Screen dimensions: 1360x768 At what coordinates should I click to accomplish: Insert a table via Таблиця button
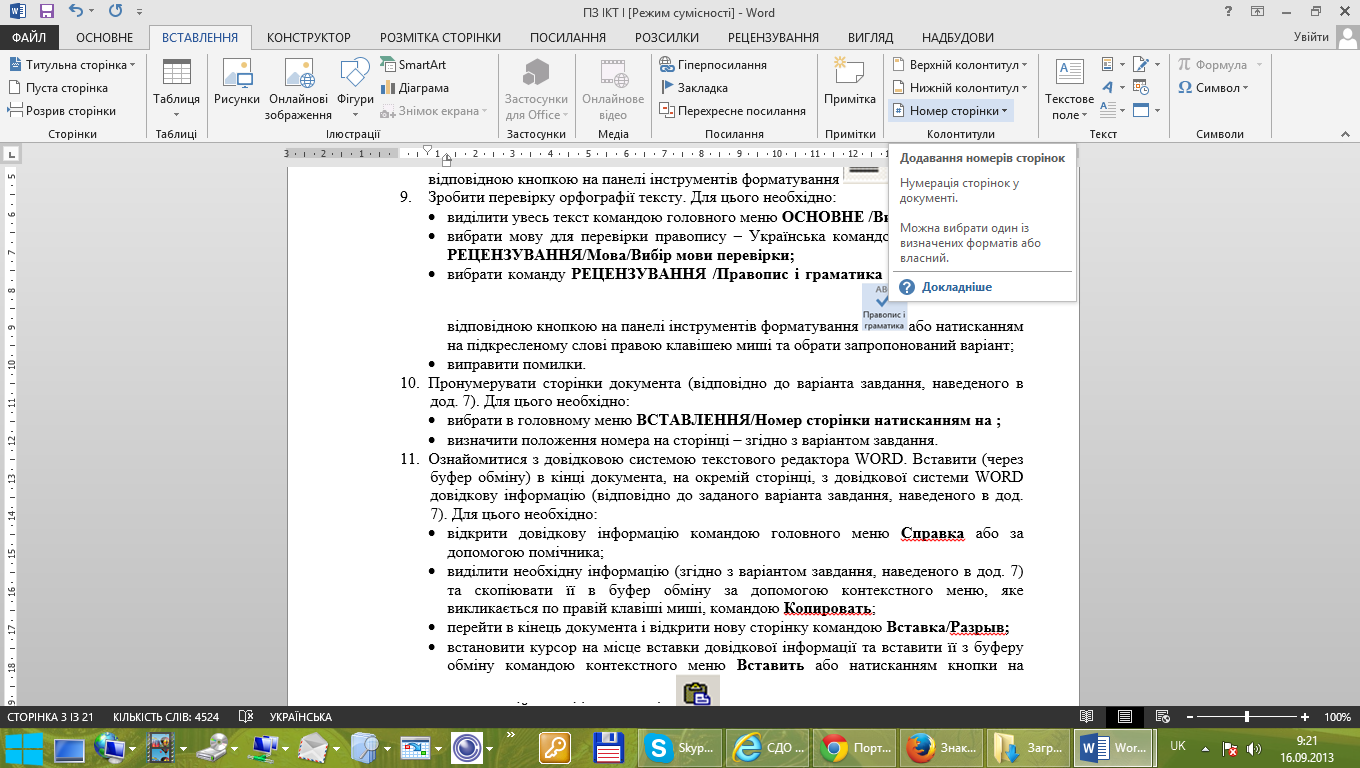(177, 90)
